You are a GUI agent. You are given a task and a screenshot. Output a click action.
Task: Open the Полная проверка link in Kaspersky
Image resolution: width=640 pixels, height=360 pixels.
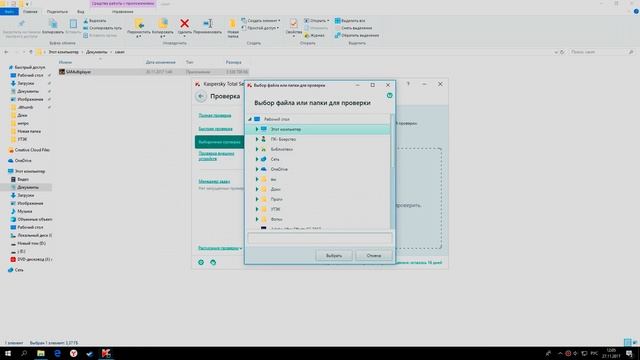click(x=215, y=116)
